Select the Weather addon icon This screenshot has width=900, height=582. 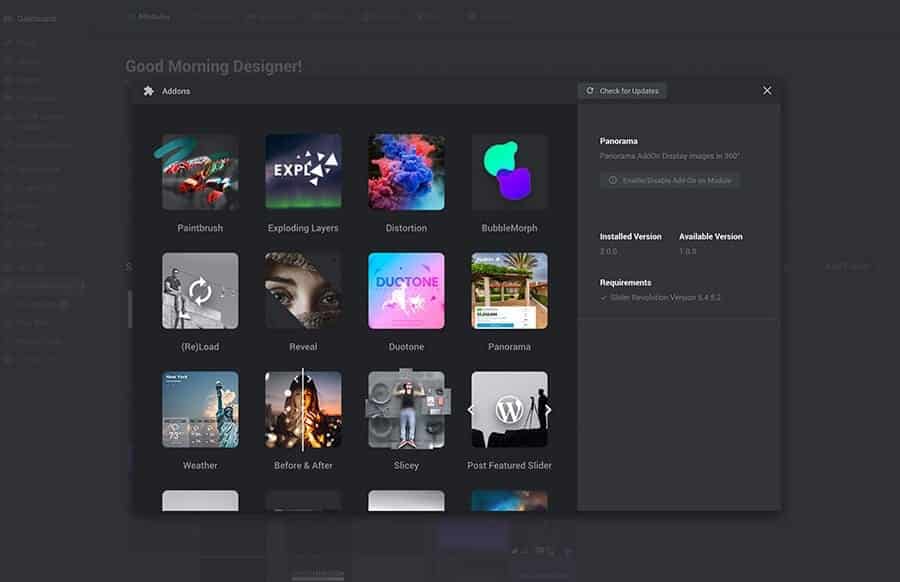pos(200,410)
